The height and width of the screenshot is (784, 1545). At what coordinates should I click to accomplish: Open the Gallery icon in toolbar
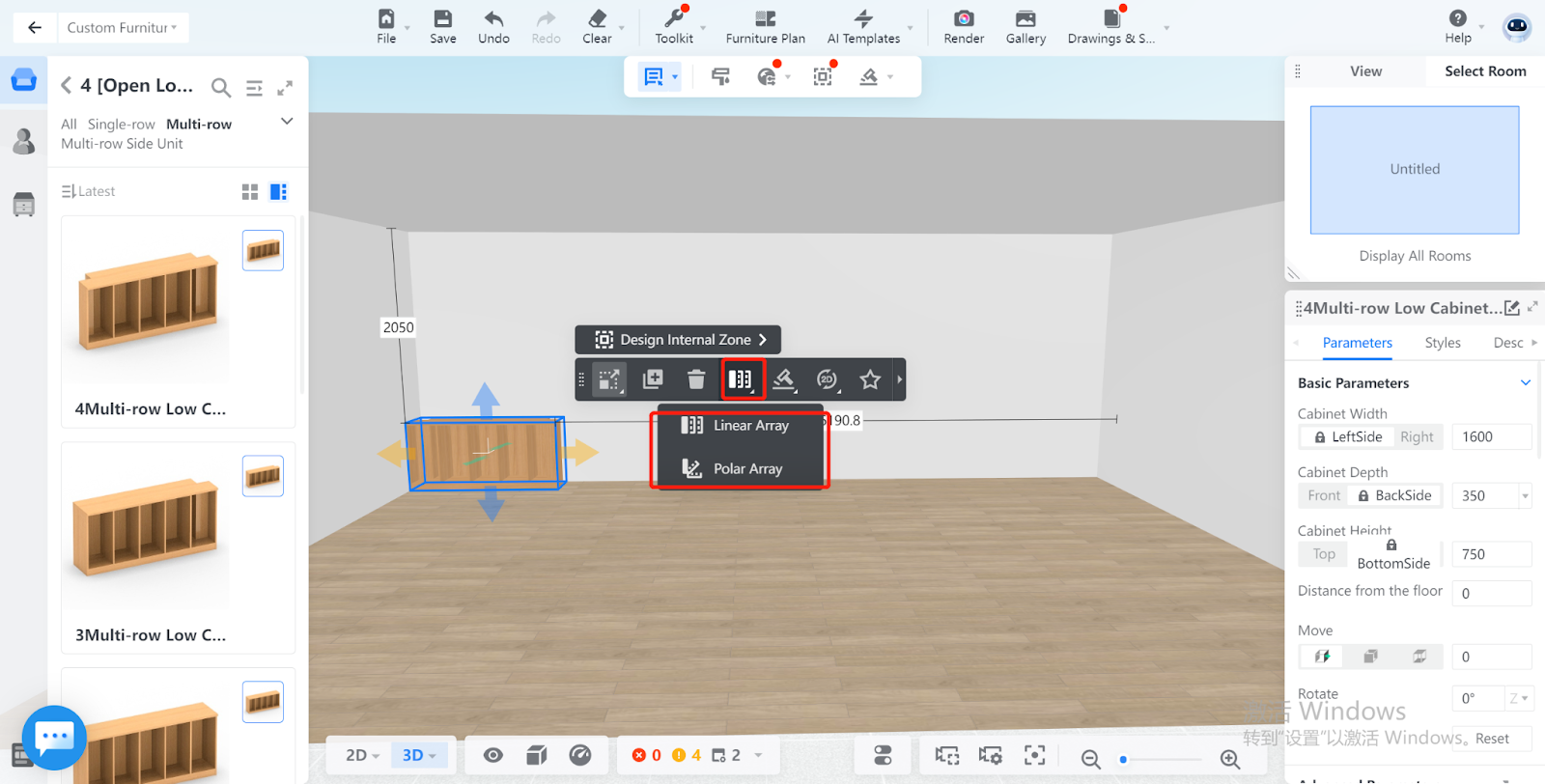pyautogui.click(x=1025, y=19)
